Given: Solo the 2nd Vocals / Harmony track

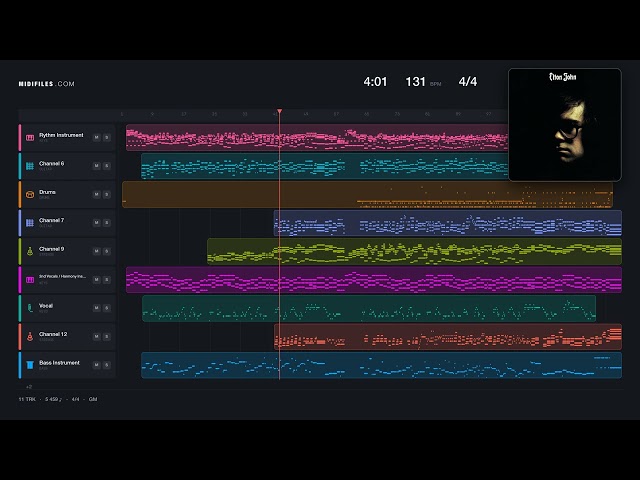Looking at the screenshot, I should (x=107, y=280).
